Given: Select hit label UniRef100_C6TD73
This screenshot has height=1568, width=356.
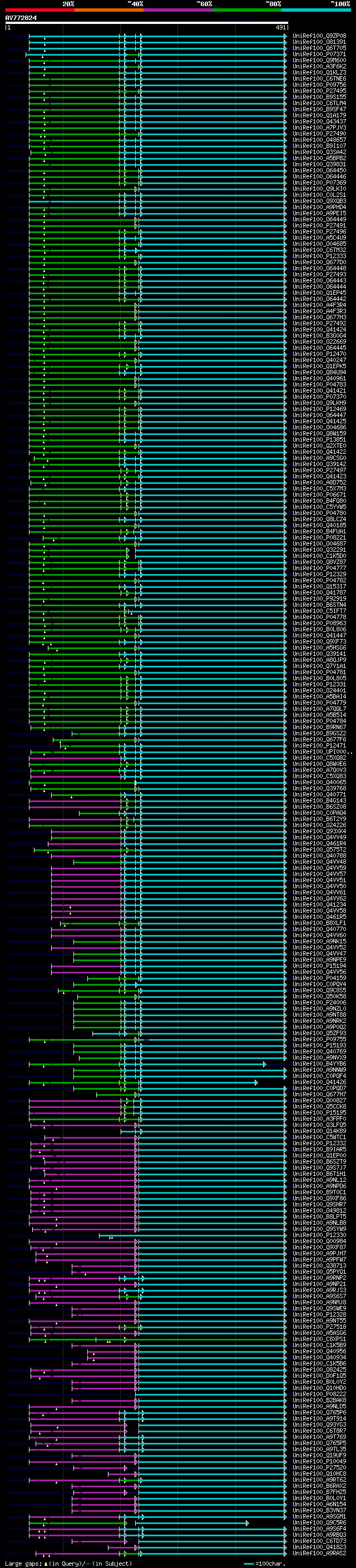Looking at the screenshot, I should tap(319, 1541).
